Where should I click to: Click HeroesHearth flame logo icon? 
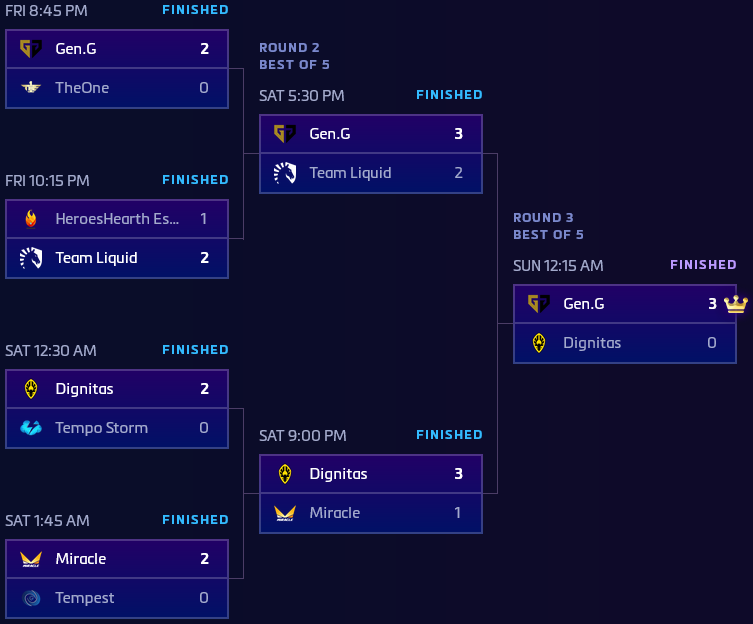pos(31,218)
